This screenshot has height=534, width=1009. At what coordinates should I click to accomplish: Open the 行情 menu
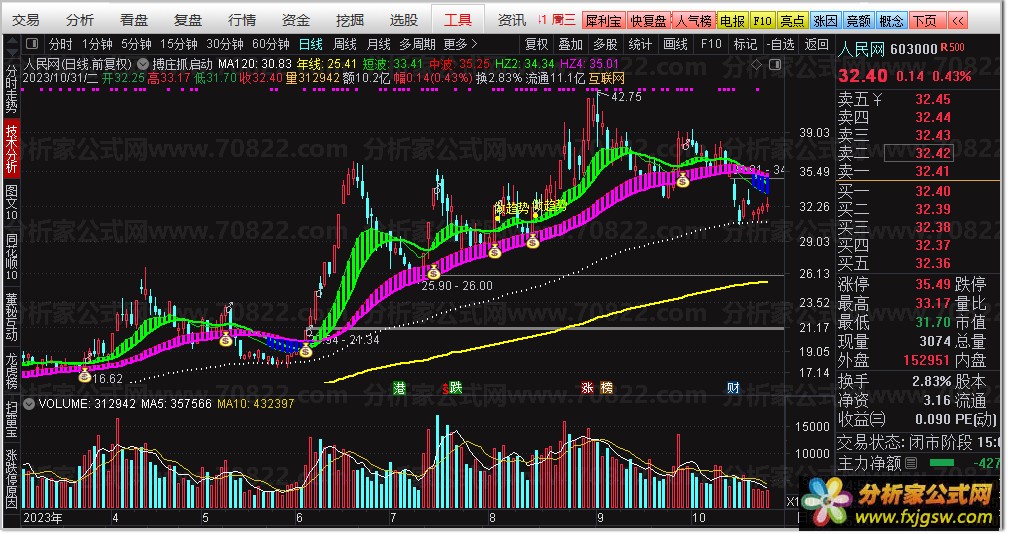click(242, 21)
